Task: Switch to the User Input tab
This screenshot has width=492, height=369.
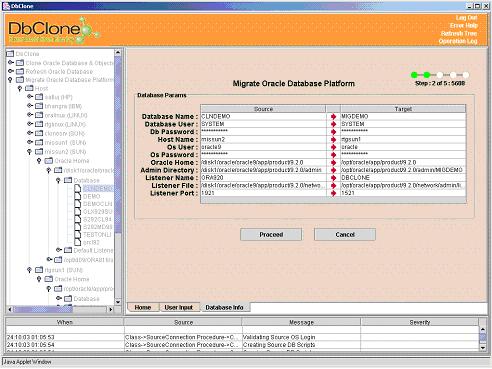Action: 179,307
